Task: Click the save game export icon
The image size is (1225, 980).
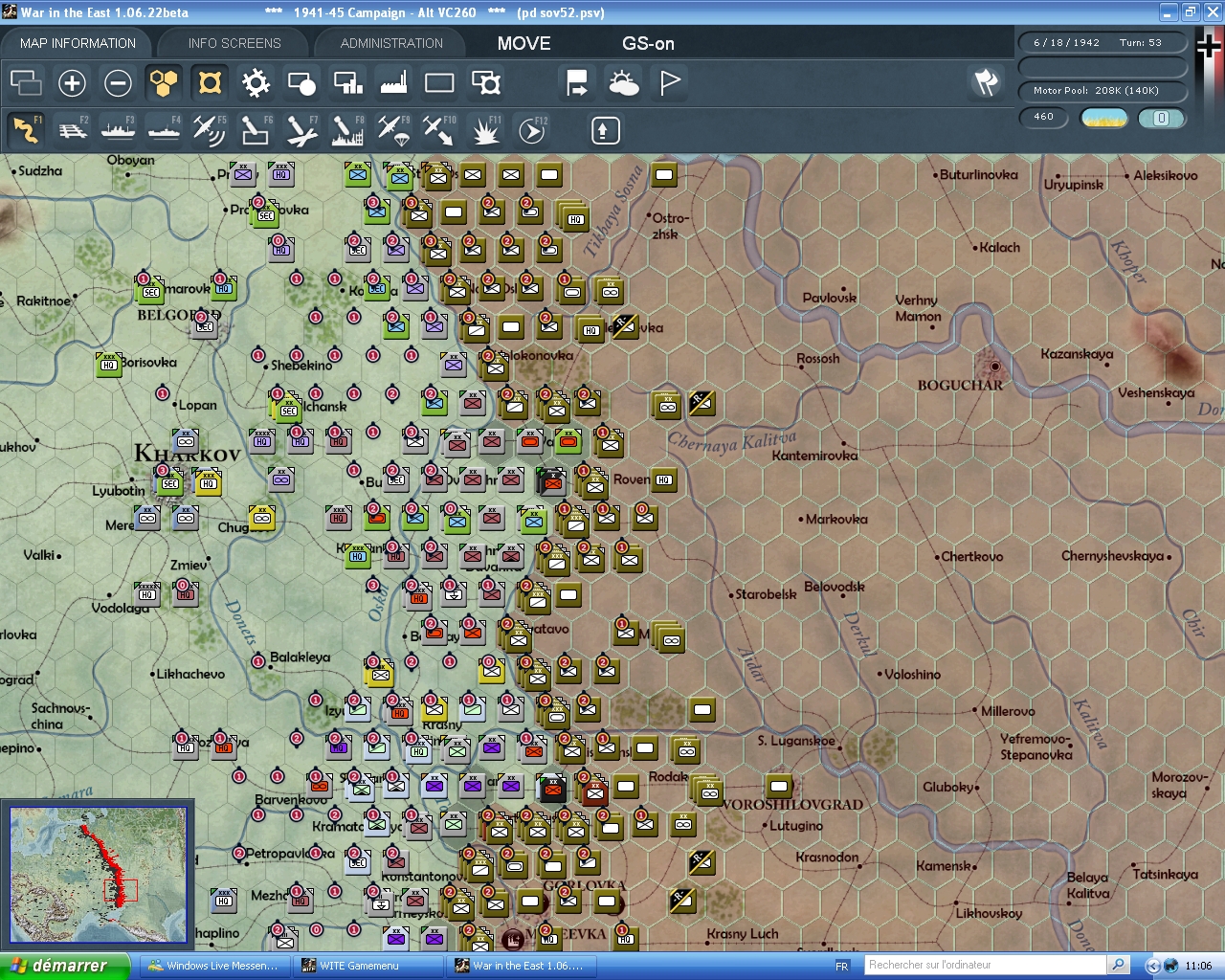Action: point(576,83)
